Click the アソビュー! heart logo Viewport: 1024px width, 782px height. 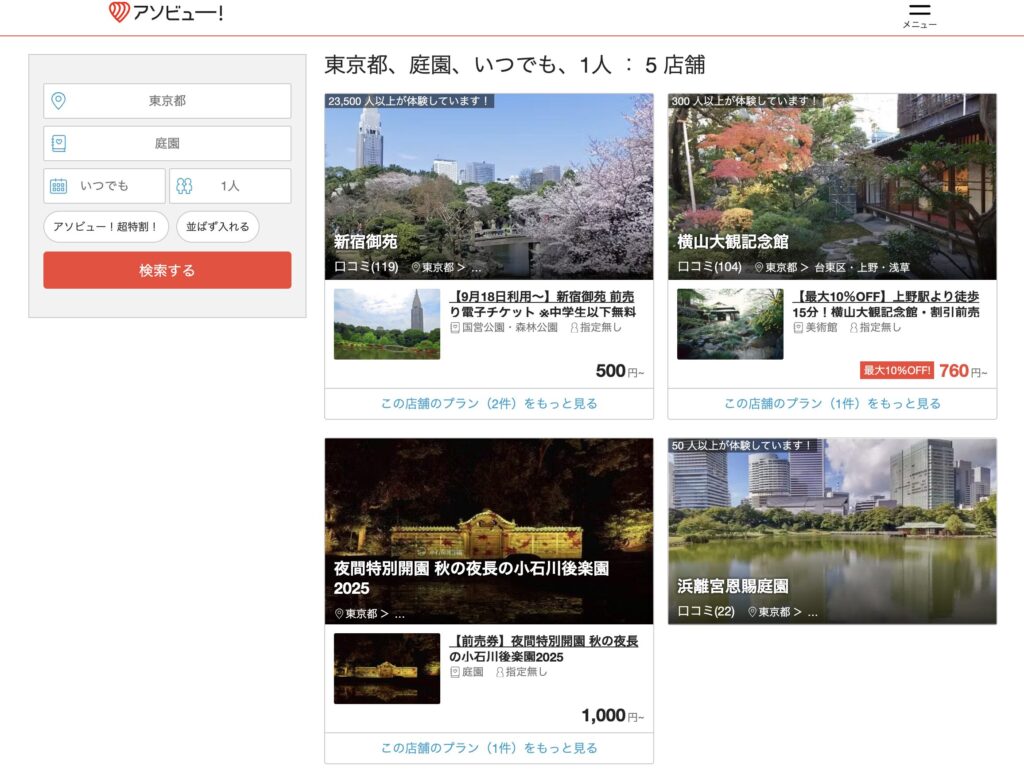119,13
